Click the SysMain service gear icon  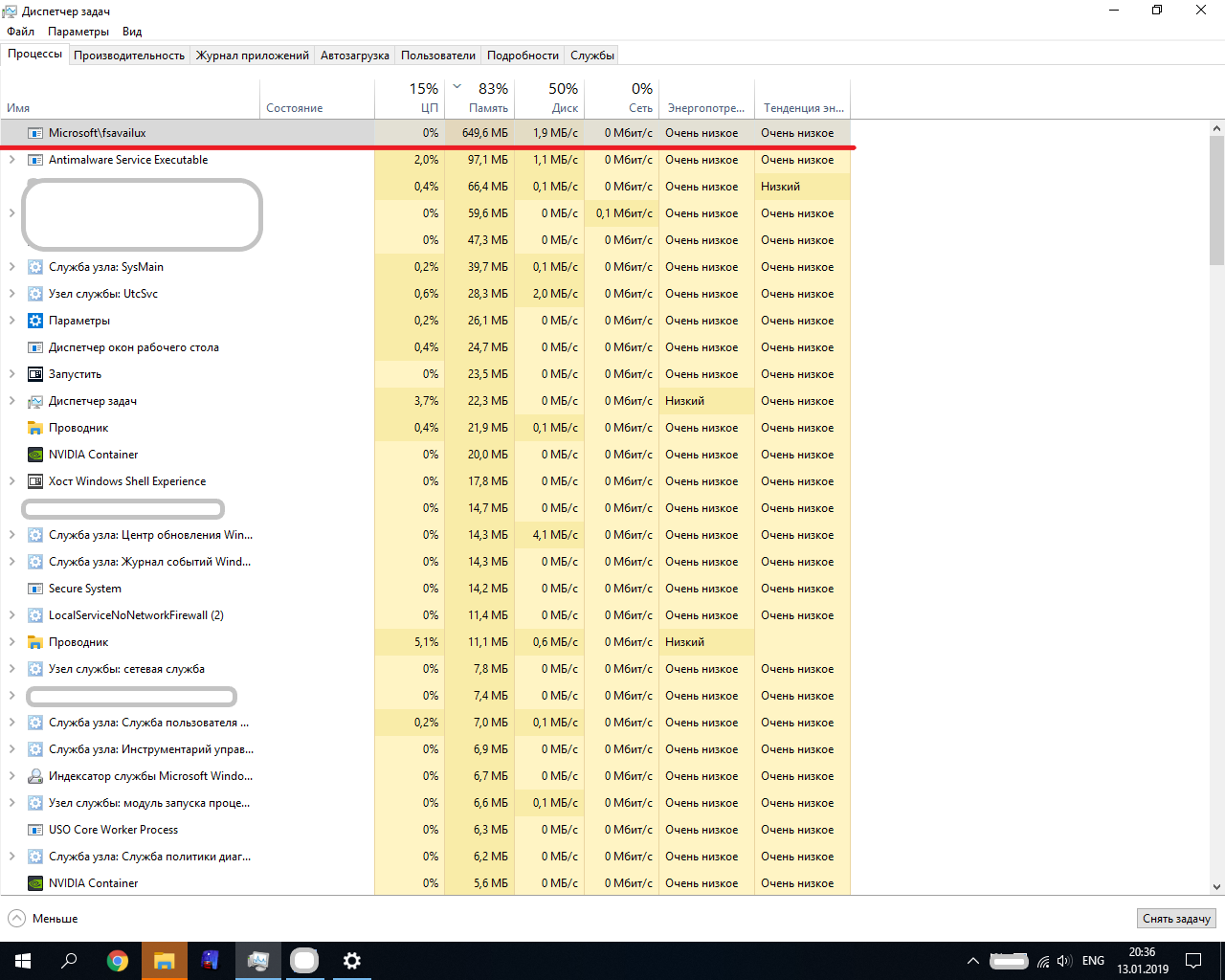coord(35,267)
